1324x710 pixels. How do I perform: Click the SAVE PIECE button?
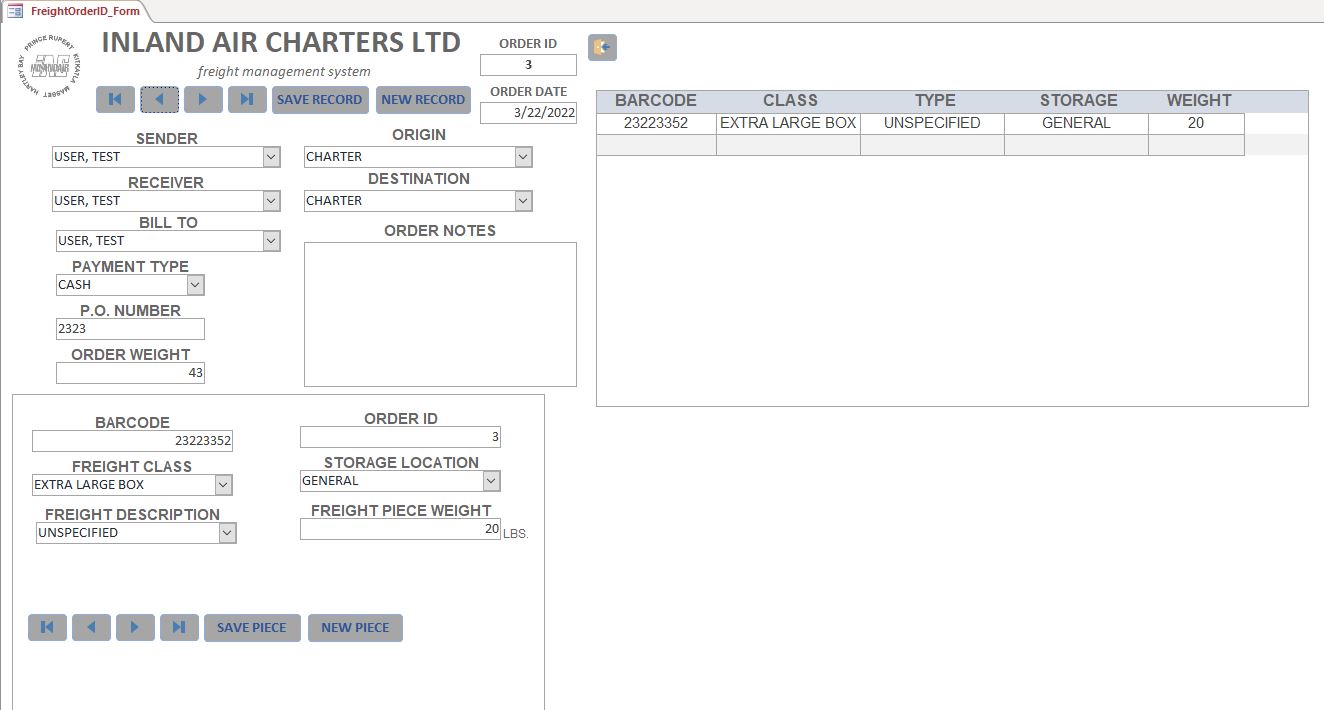pyautogui.click(x=252, y=627)
